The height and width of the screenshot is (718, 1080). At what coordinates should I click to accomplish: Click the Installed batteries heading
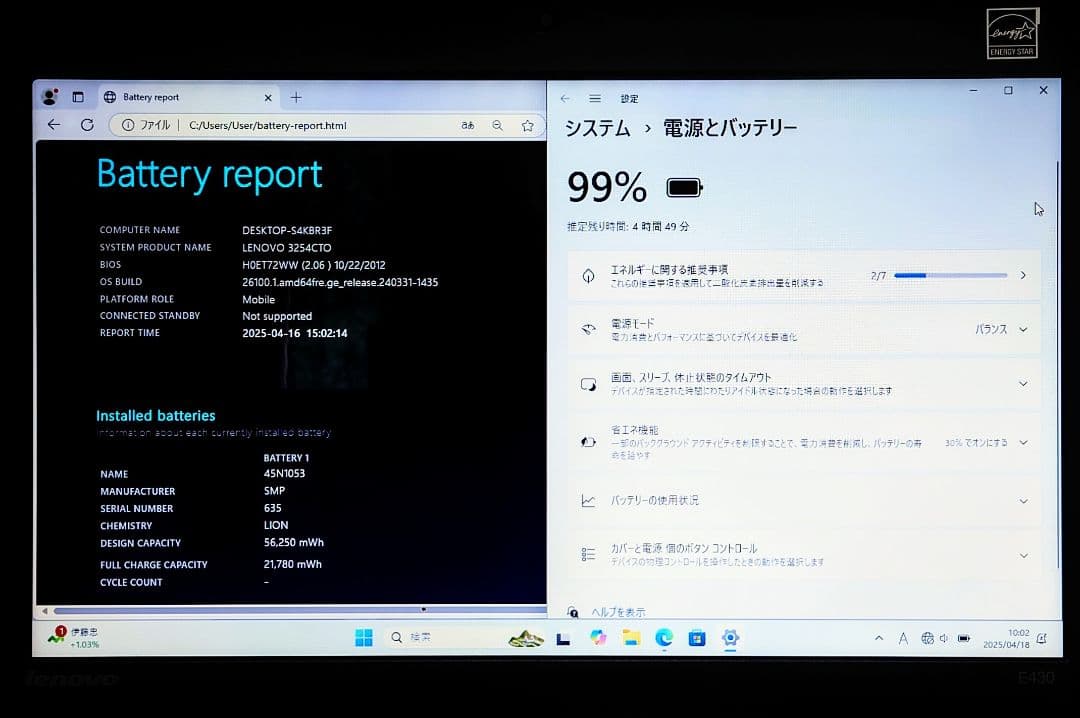[156, 416]
